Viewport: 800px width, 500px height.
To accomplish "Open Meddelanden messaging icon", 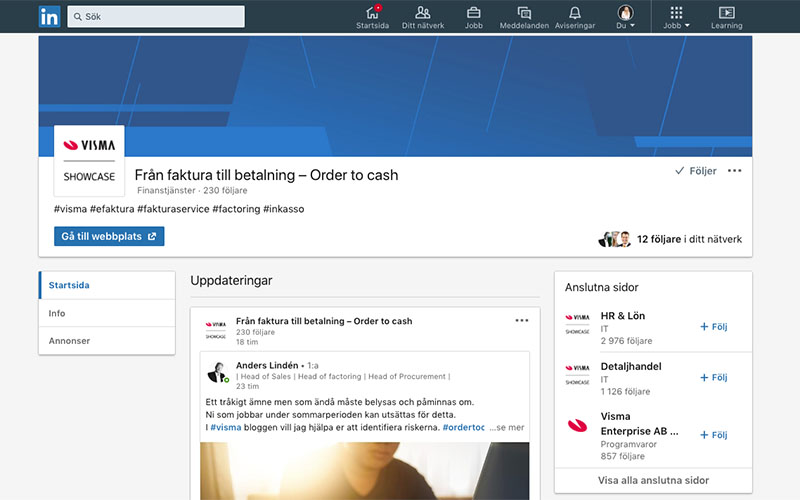I will click(524, 17).
